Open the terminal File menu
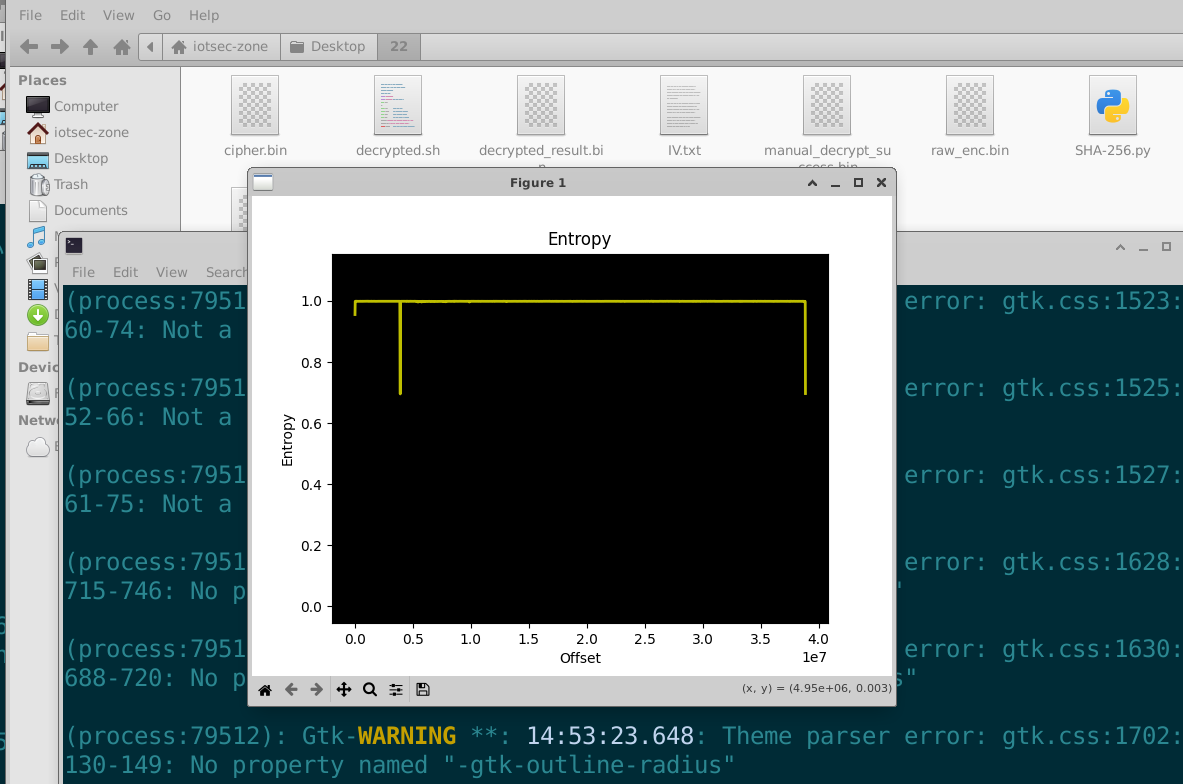The height and width of the screenshot is (784, 1183). click(83, 272)
